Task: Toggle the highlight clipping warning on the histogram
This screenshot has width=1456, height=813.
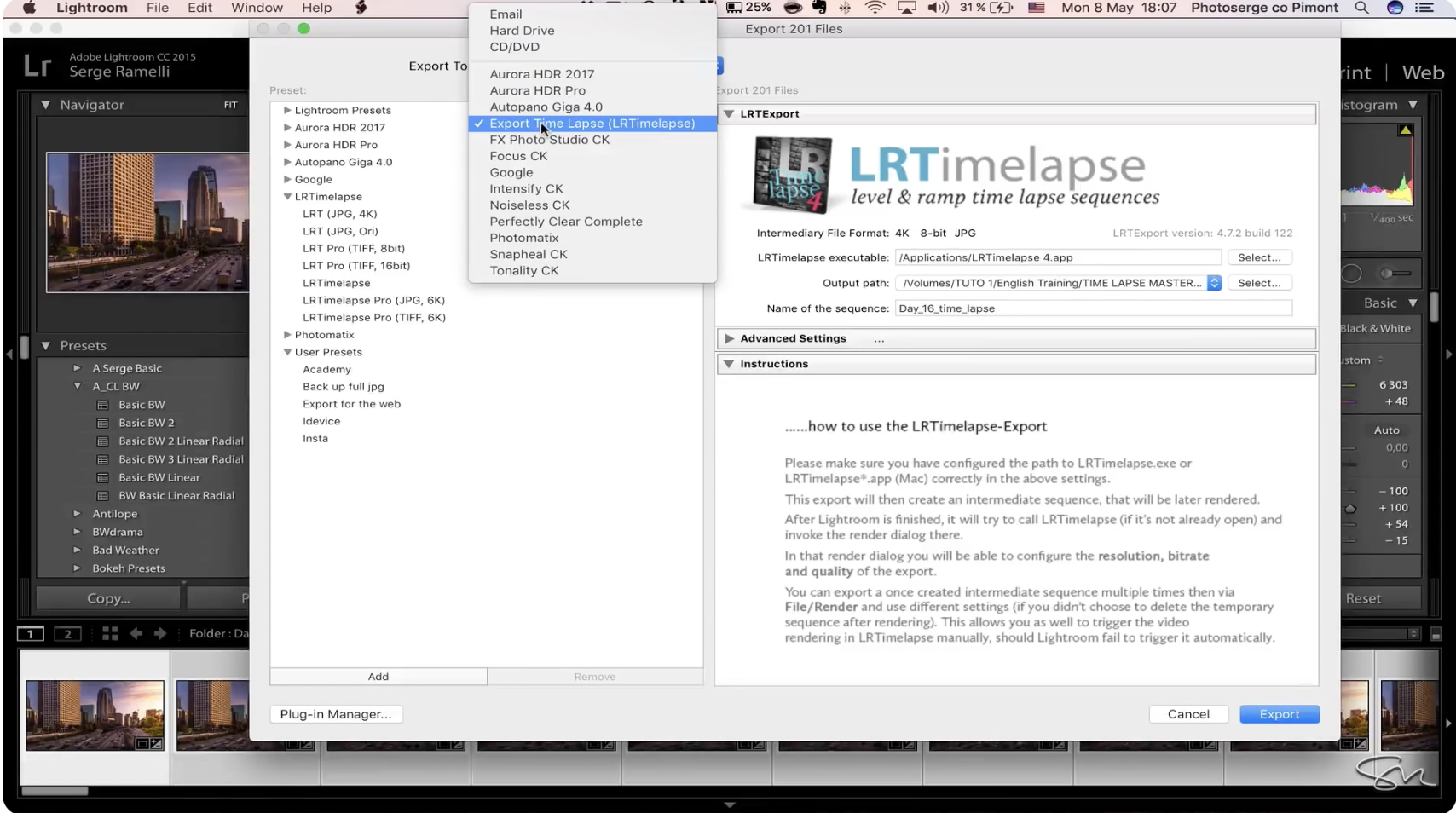Action: (x=1405, y=130)
